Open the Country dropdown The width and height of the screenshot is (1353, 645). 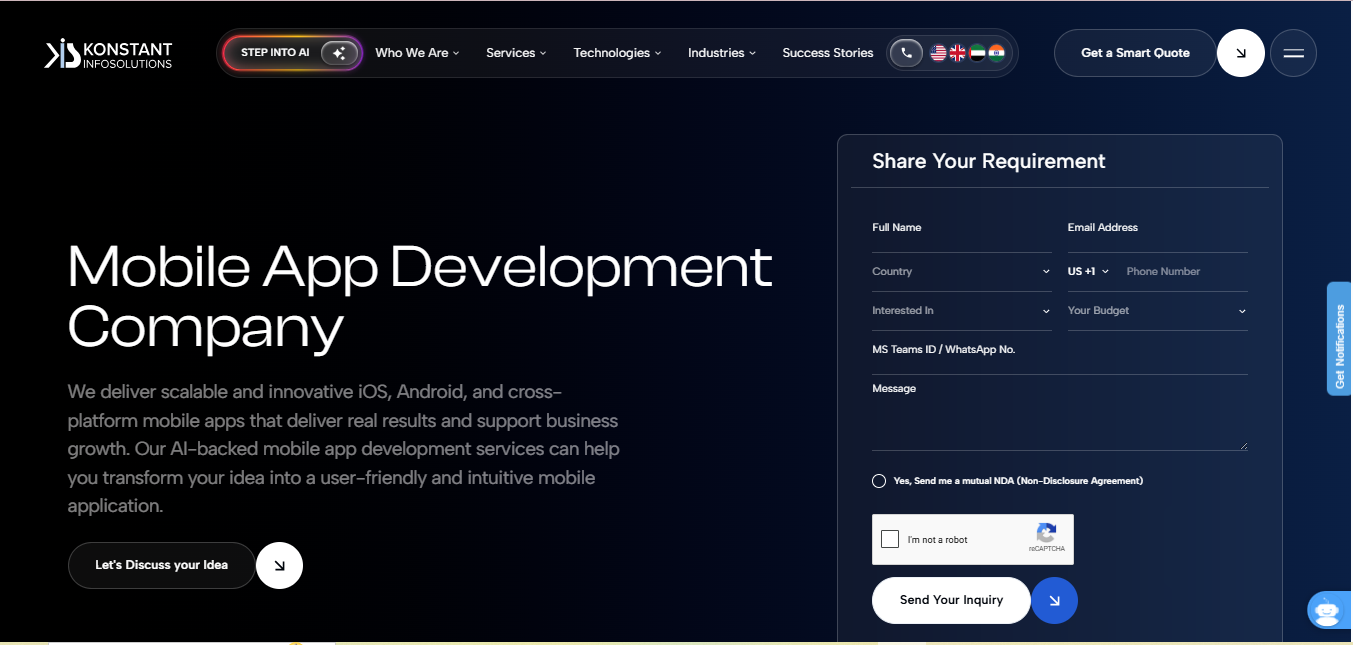[x=961, y=272]
